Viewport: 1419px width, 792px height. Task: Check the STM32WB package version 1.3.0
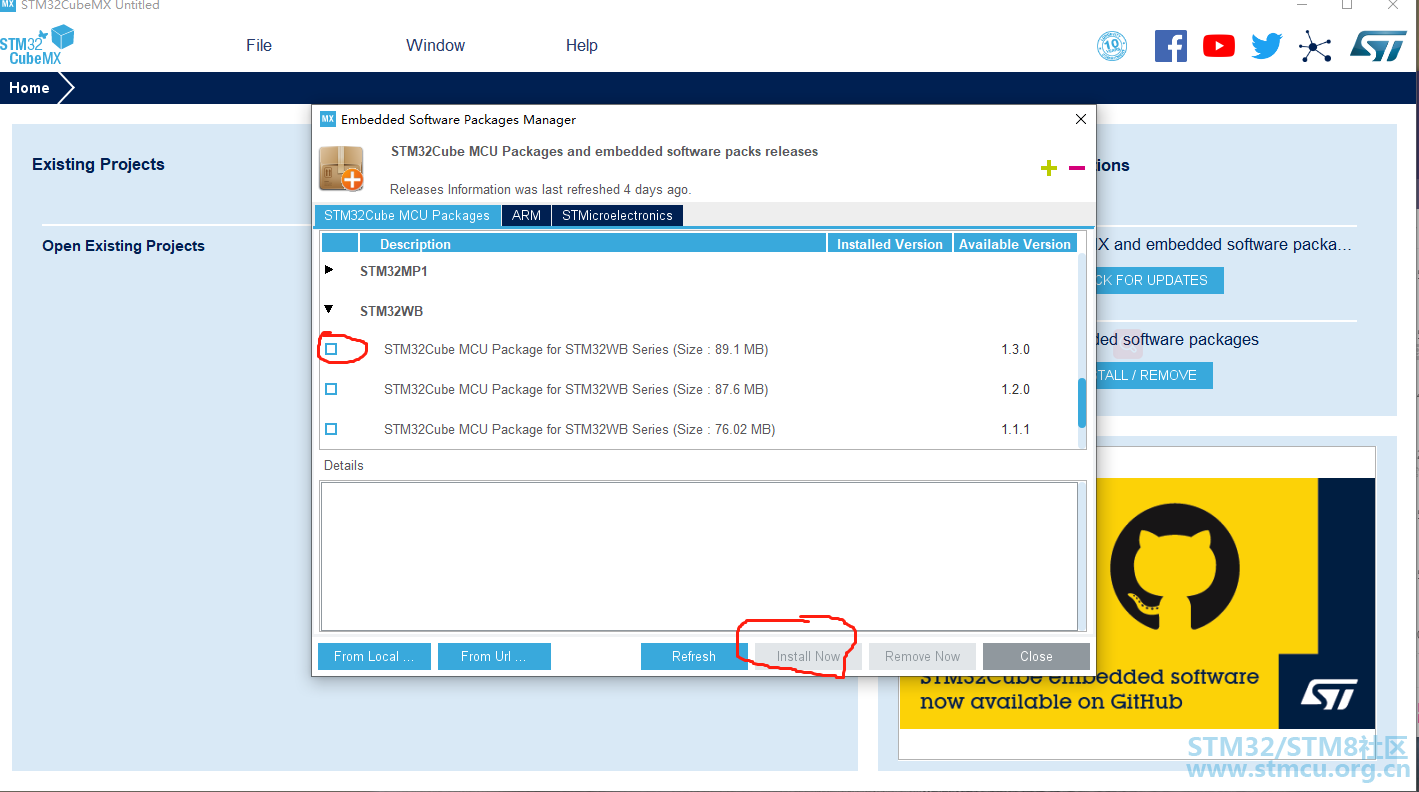(331, 349)
